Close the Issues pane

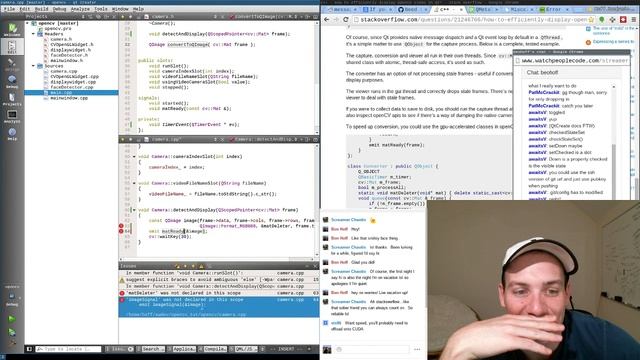(315, 266)
